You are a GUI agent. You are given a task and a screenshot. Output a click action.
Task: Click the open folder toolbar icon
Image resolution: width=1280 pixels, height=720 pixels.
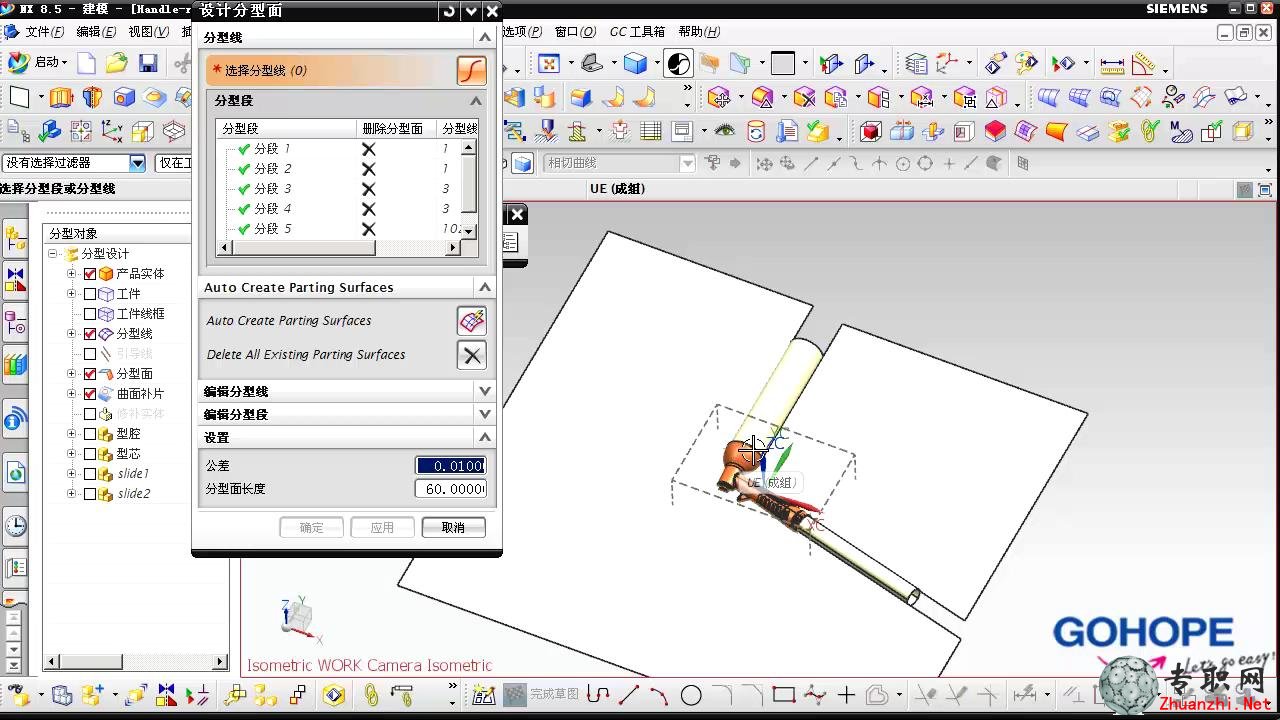coord(117,63)
